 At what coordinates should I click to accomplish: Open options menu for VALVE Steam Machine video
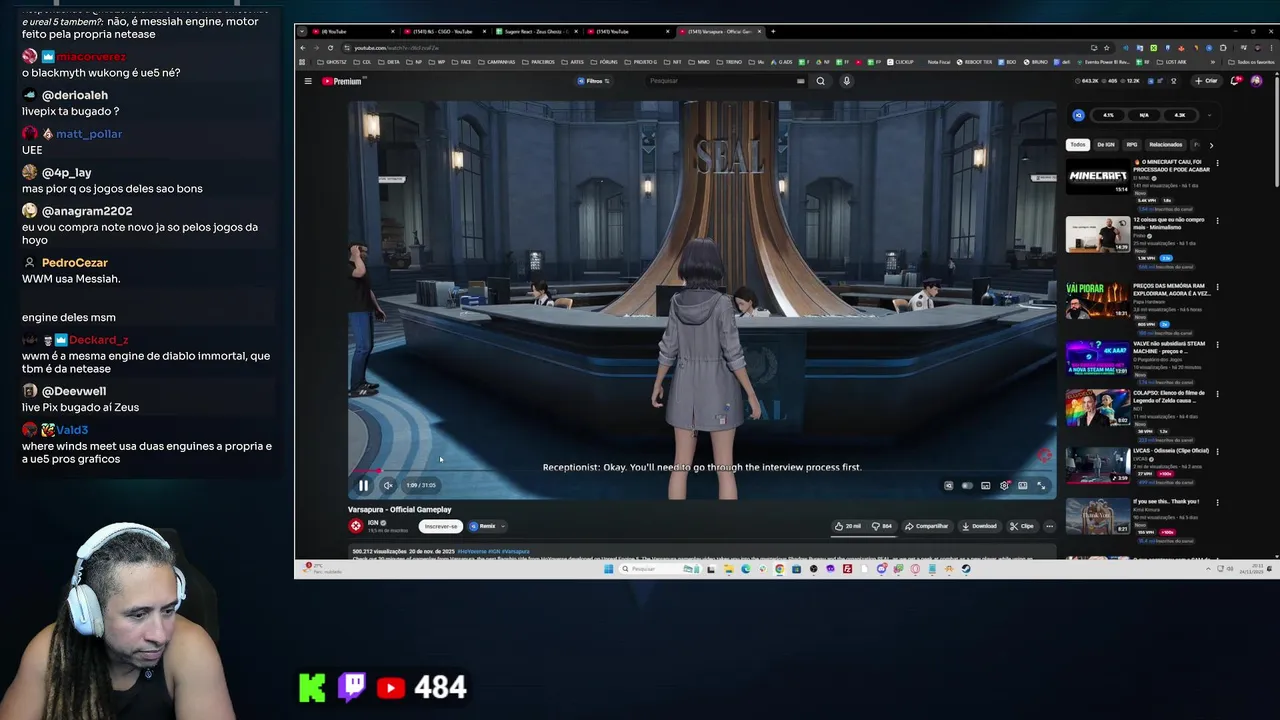coord(1217,344)
